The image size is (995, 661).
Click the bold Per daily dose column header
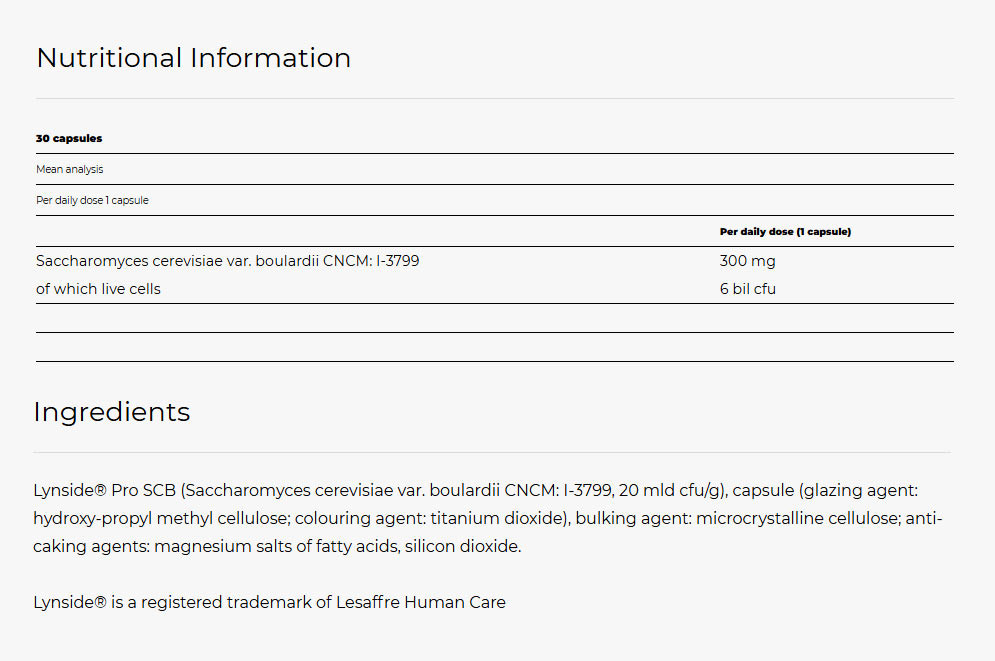coord(785,232)
